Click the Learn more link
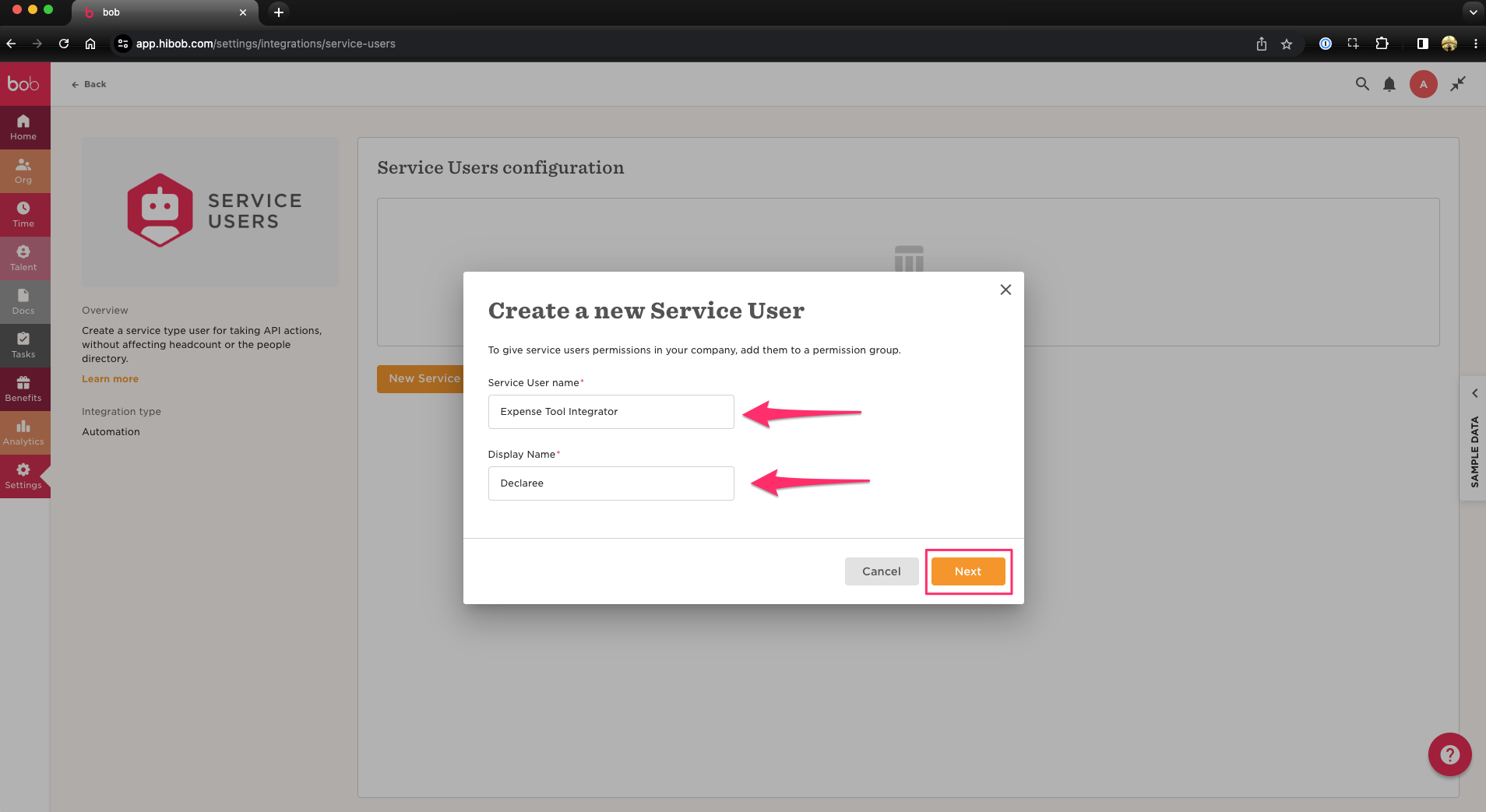 [x=110, y=379]
